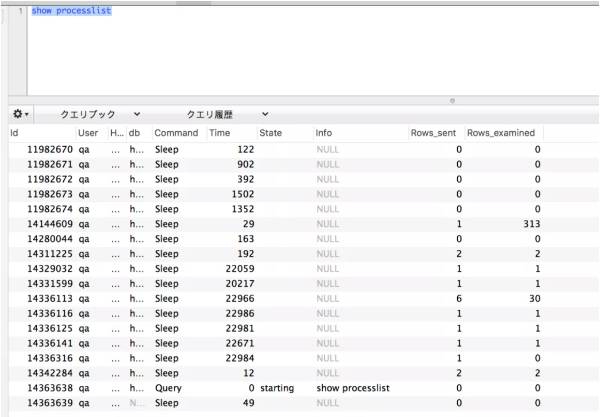Select Id cell 14144609
The image size is (600, 417).
(x=50, y=224)
